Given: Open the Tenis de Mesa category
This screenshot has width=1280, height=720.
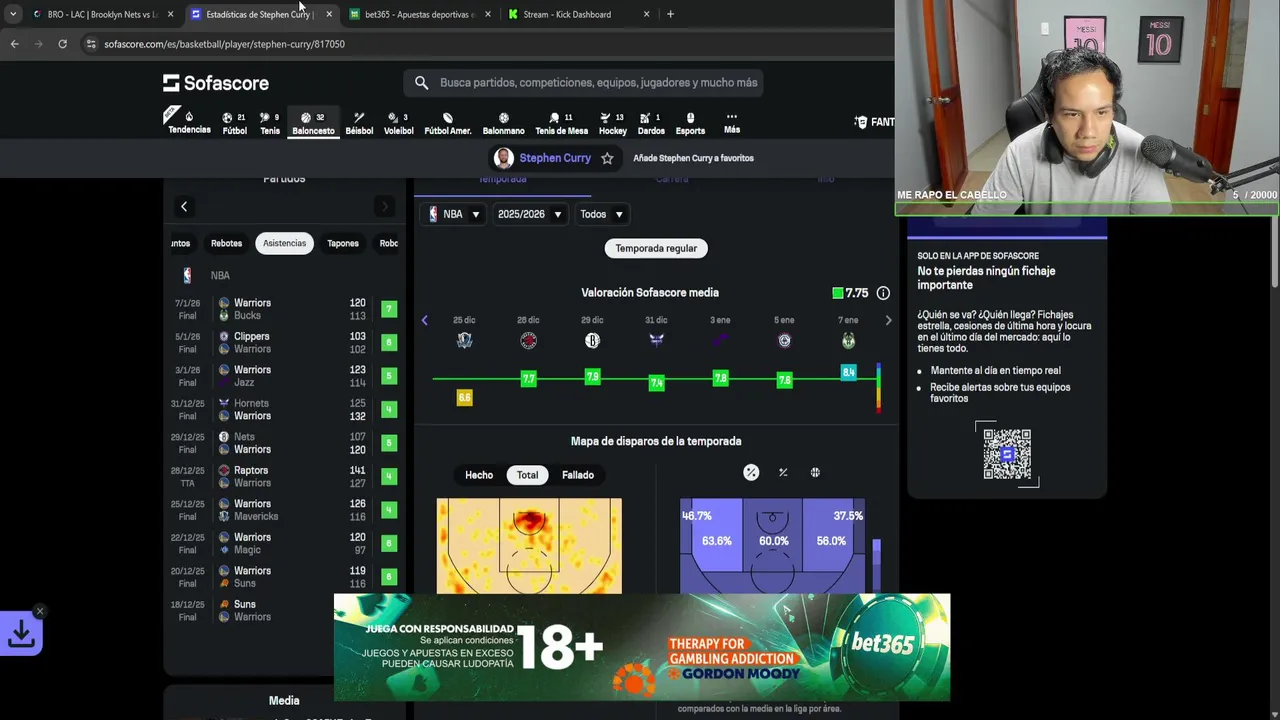Looking at the screenshot, I should click(x=561, y=123).
